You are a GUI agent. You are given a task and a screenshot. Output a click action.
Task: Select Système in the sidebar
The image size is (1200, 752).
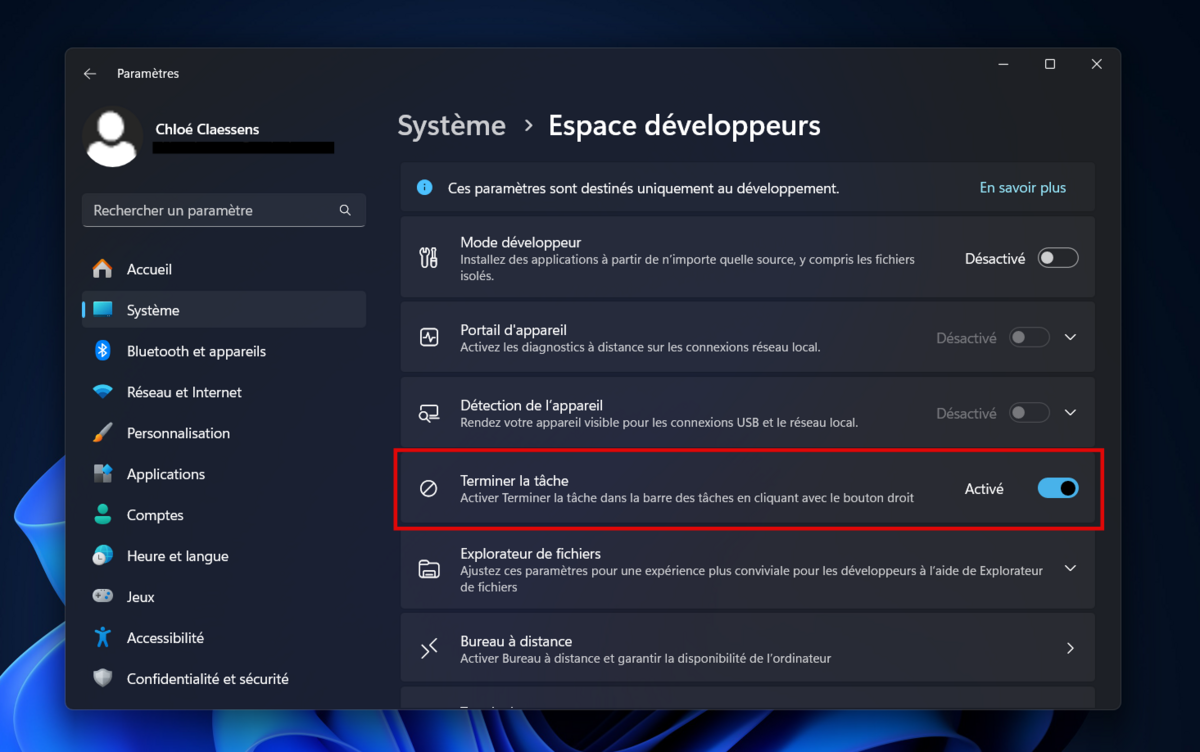[x=224, y=310]
